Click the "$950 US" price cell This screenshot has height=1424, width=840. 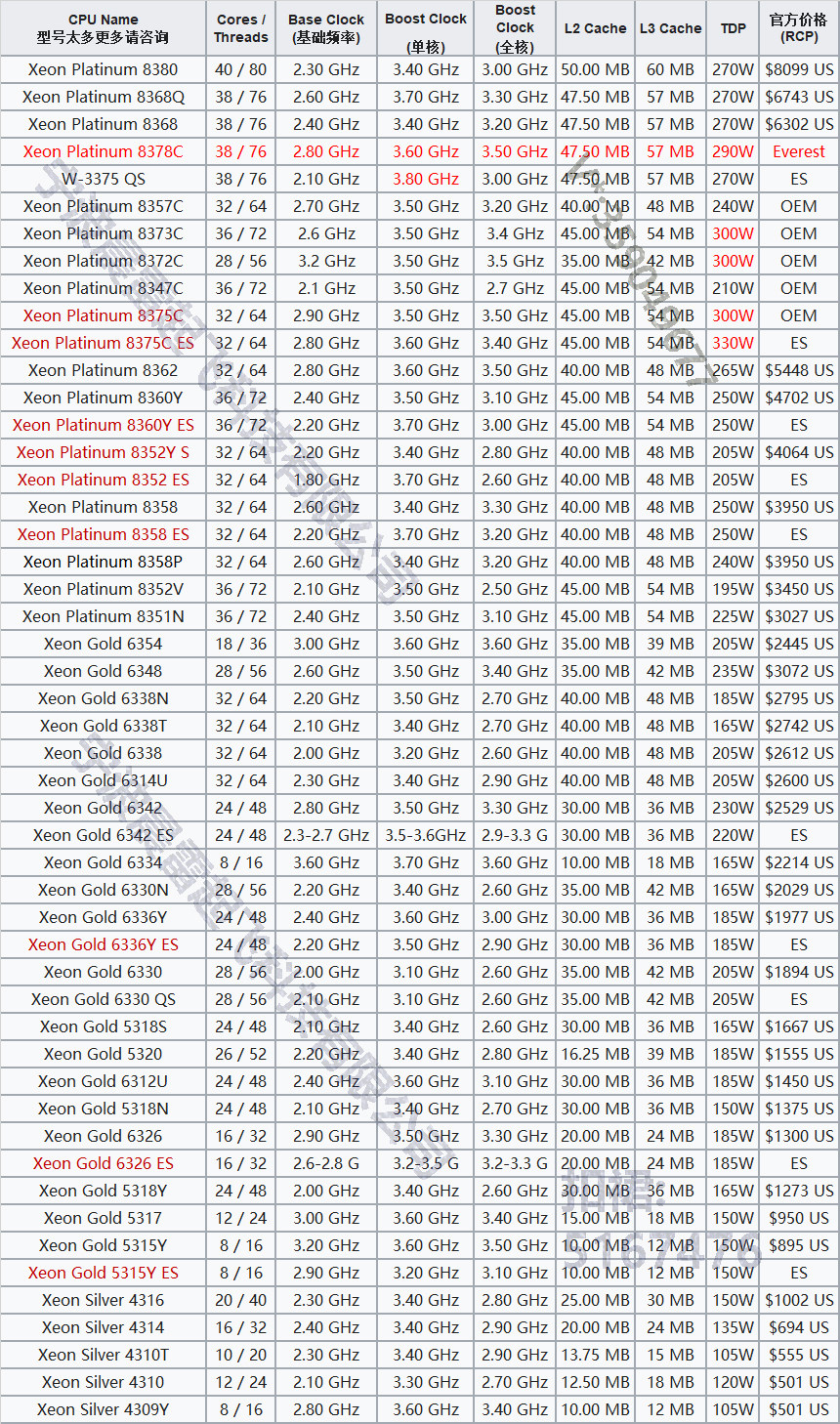coord(799,1218)
